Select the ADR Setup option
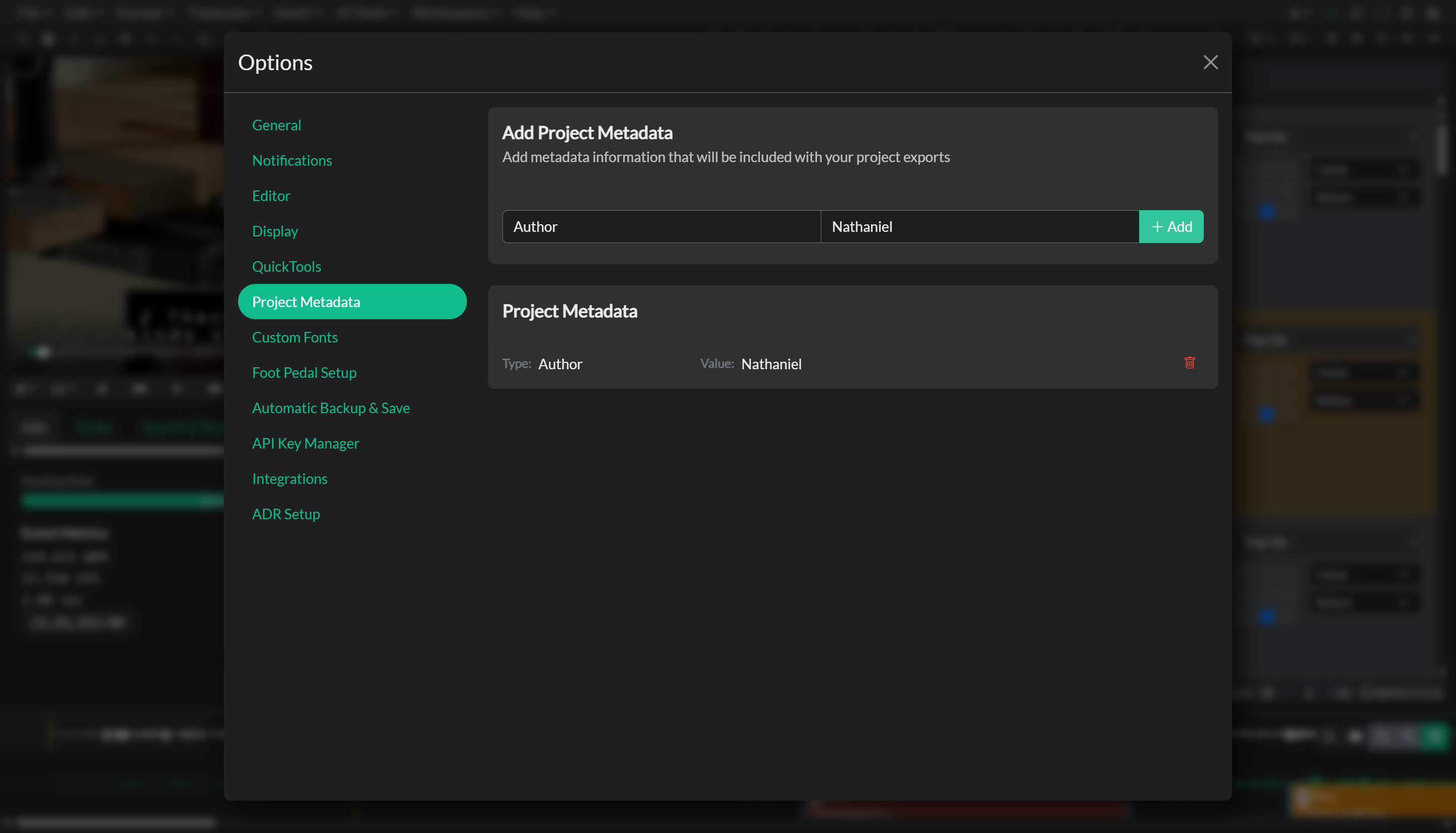 tap(286, 514)
